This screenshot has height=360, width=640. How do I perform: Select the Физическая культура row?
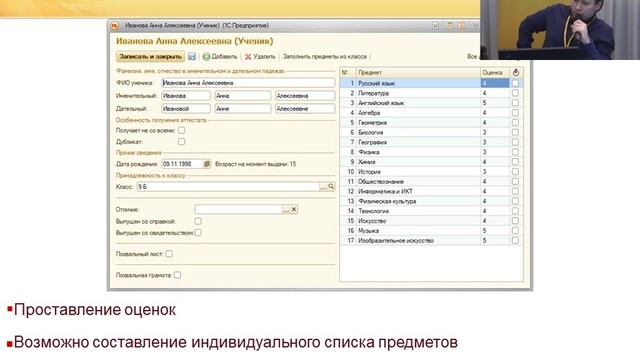point(431,201)
